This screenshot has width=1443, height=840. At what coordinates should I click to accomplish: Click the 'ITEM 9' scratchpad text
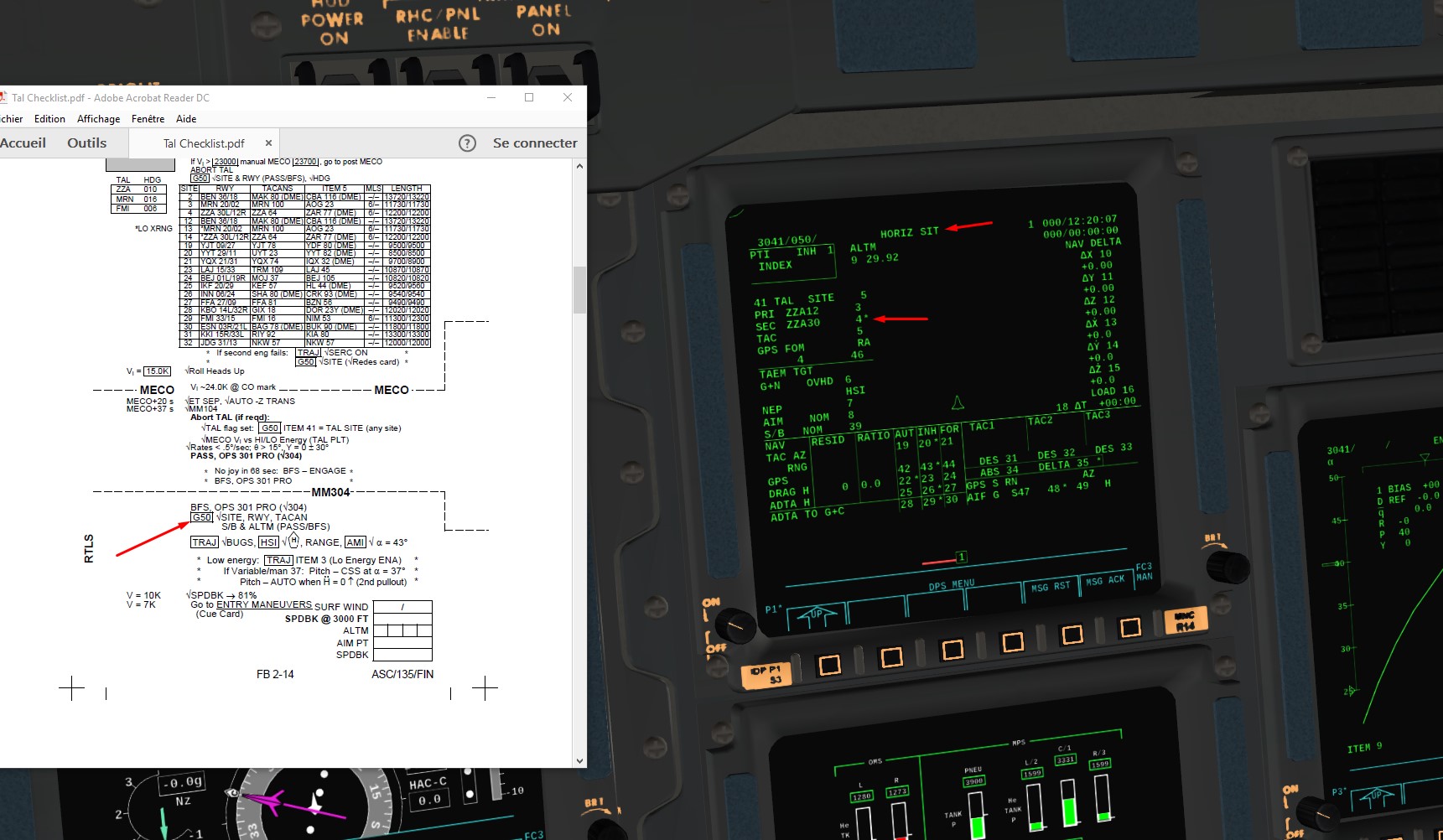(1364, 748)
